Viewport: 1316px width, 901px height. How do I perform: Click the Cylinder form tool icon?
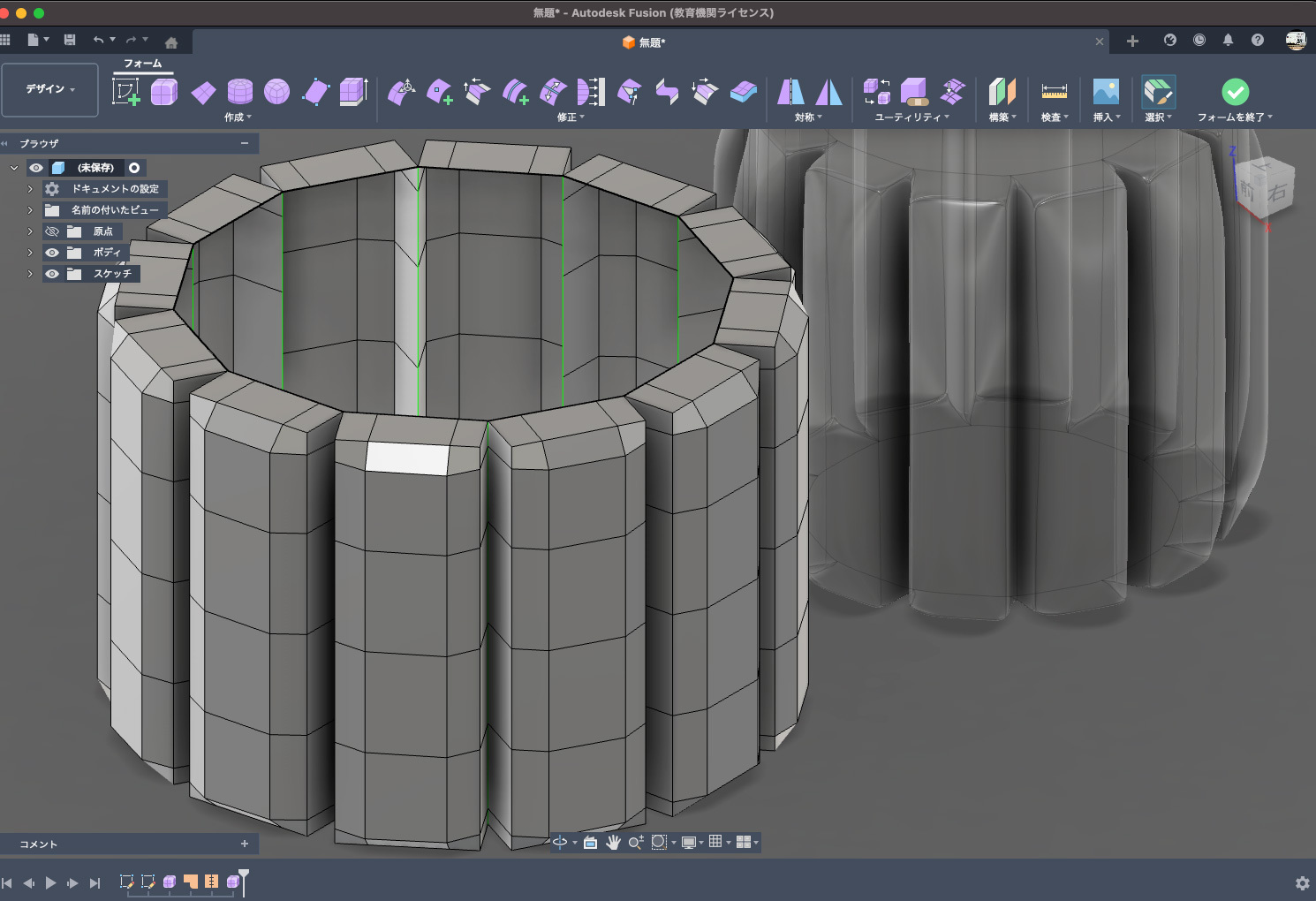click(x=239, y=92)
